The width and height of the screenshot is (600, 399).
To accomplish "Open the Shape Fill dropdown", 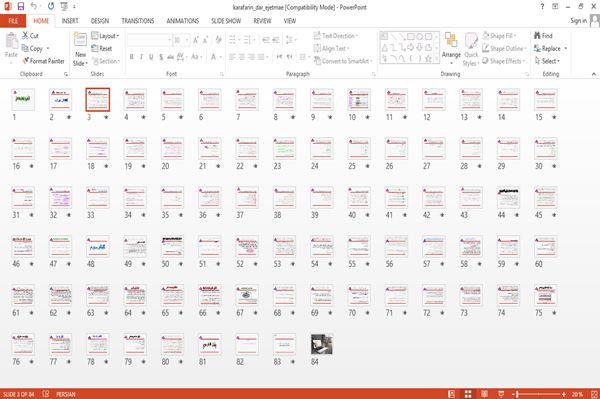I will 499,36.
